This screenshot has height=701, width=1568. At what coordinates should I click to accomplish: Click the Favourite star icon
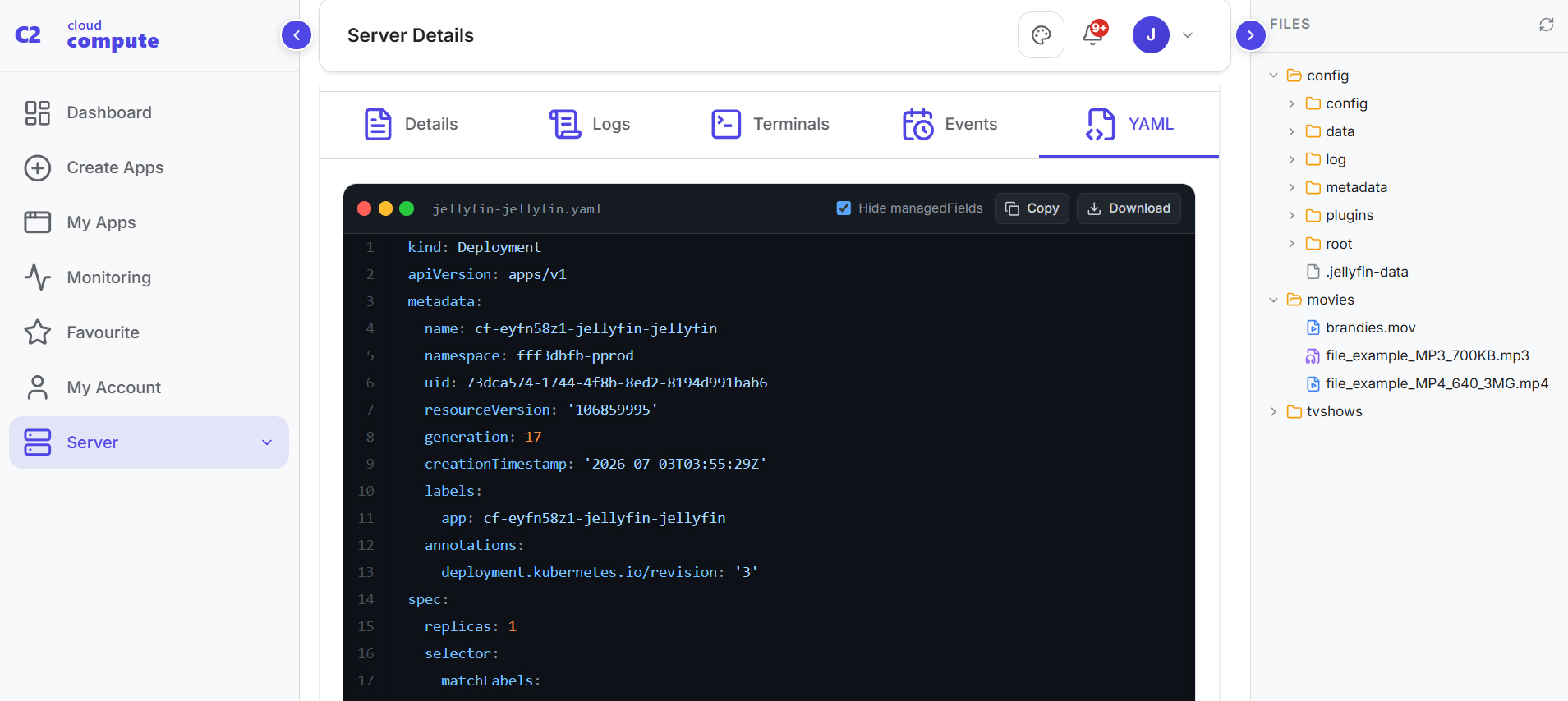coord(38,332)
